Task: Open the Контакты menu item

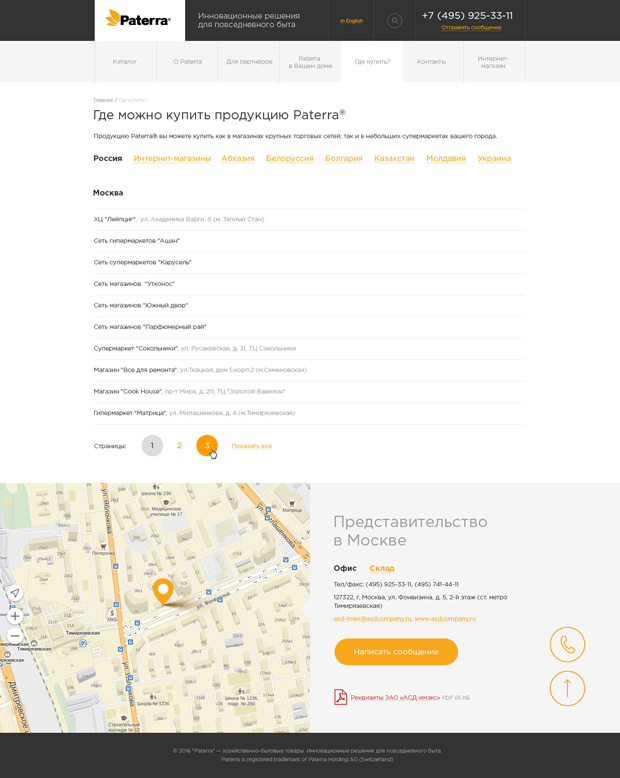Action: [x=431, y=62]
